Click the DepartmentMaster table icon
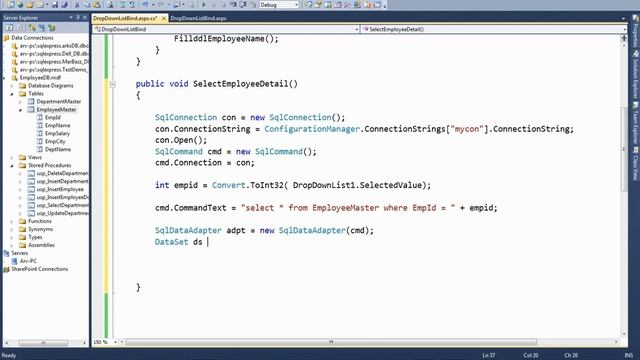The image size is (640, 360). coord(31,101)
